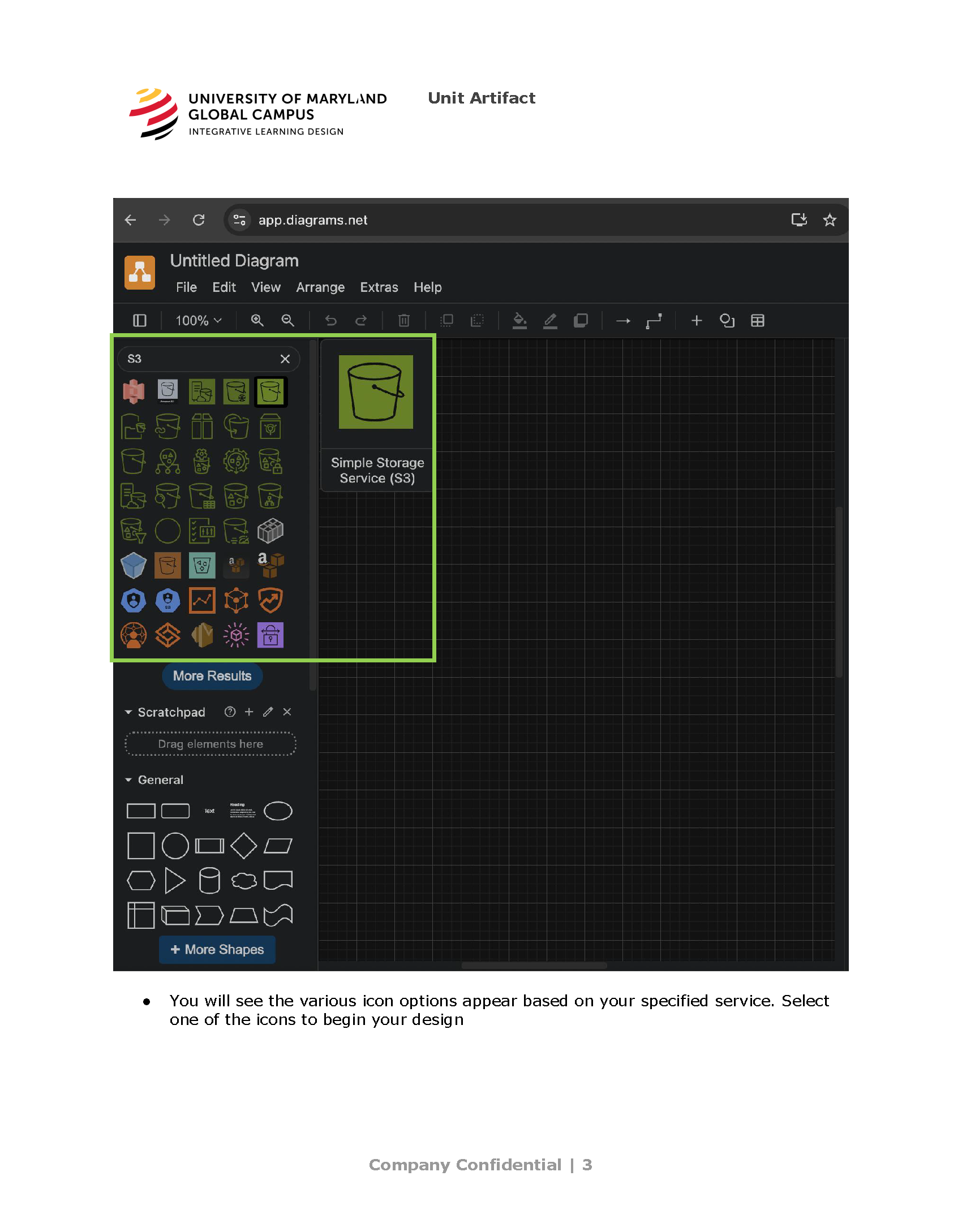The height and width of the screenshot is (1232, 962).
Task: Pick the blue 3D bucket shape
Action: [x=134, y=566]
